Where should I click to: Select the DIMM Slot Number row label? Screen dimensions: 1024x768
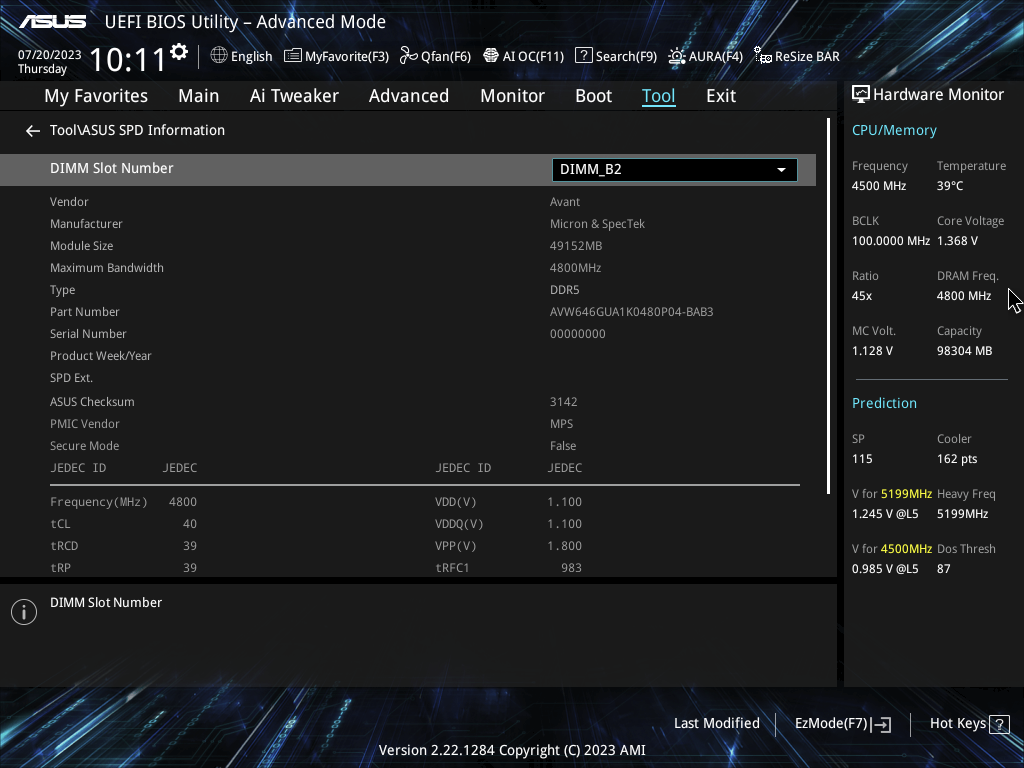click(x=112, y=168)
